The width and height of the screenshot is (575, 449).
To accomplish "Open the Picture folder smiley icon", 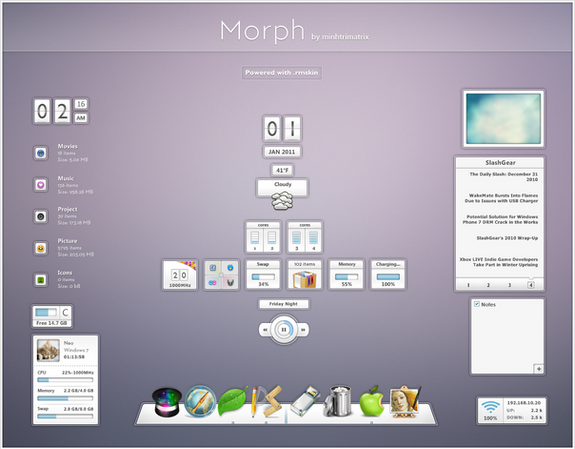I will 41,248.
